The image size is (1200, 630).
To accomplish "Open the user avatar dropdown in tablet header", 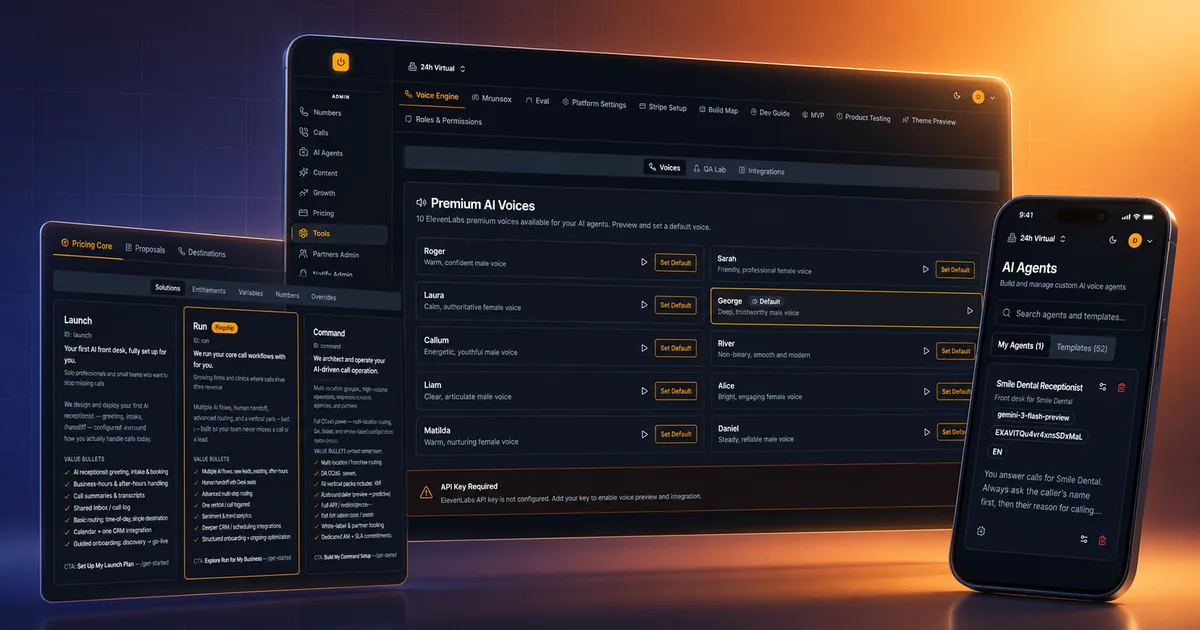I will [x=984, y=97].
